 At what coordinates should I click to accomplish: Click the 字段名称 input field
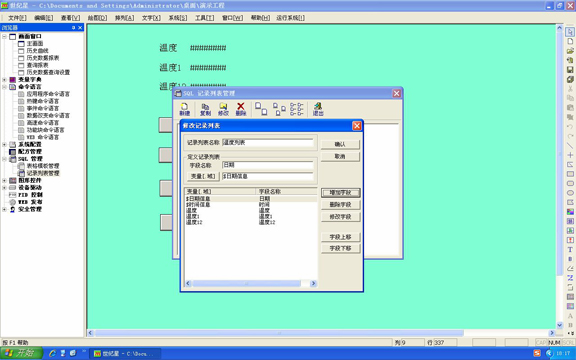pos(268,165)
